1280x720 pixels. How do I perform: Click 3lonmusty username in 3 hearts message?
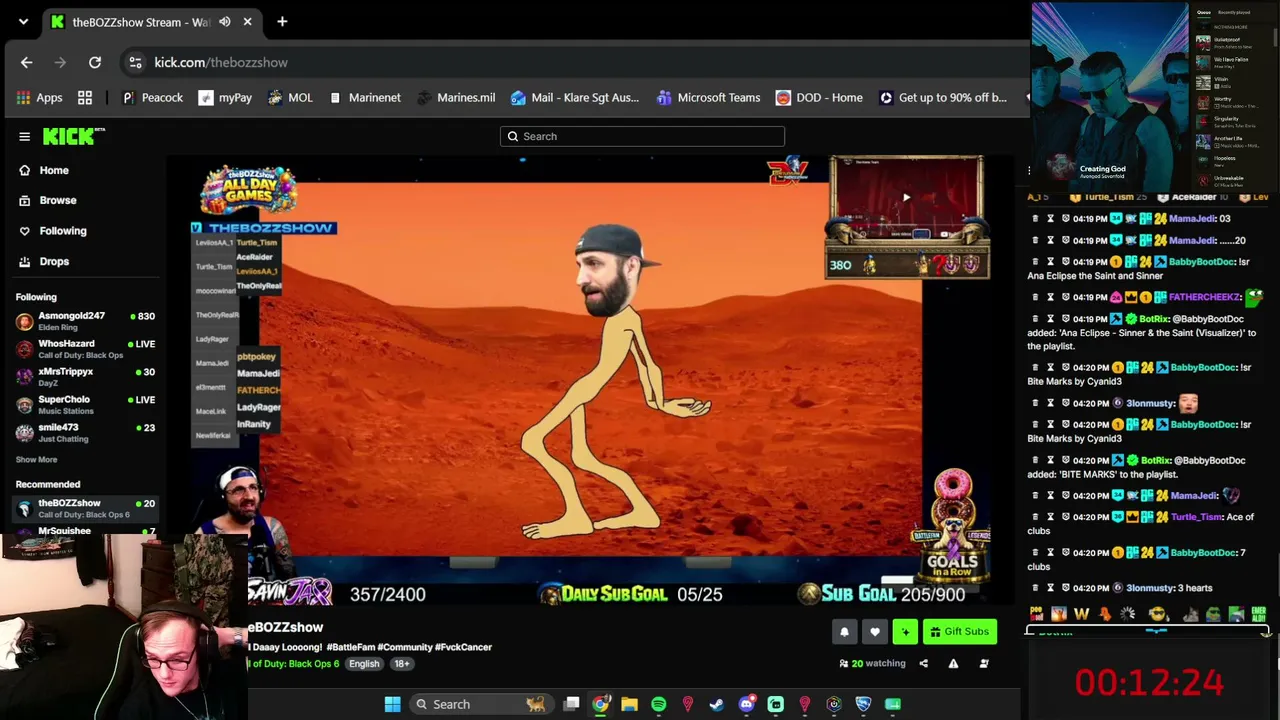[x=1150, y=588]
